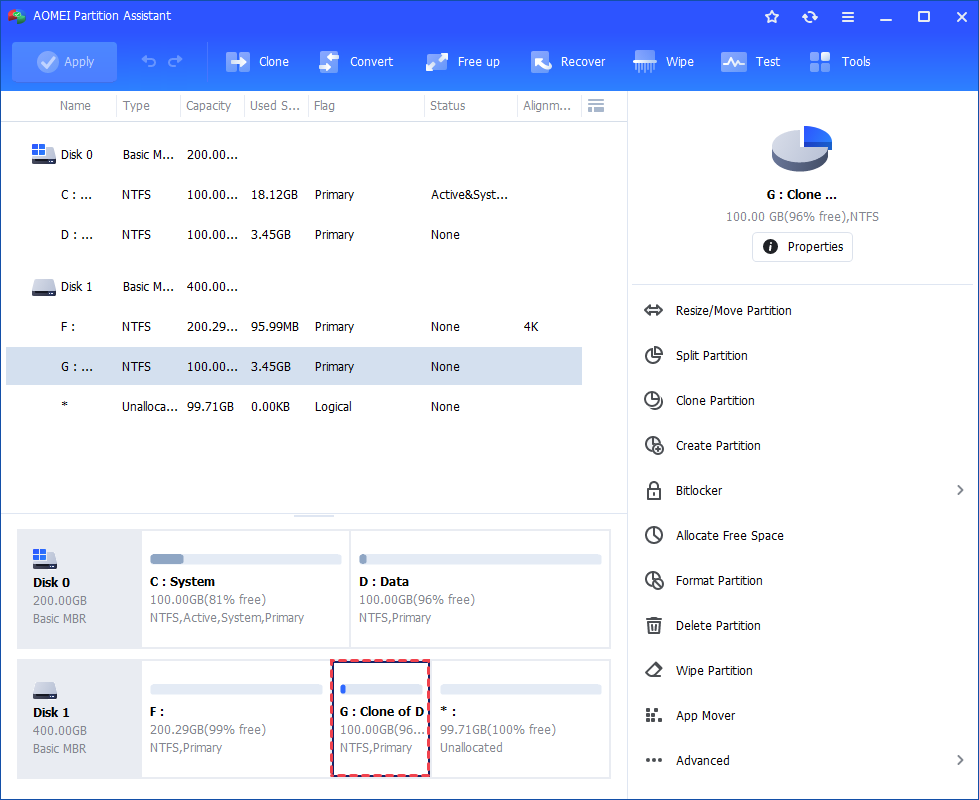Click the F: partition usage bar
Screen dimensions: 979x800
(236, 689)
